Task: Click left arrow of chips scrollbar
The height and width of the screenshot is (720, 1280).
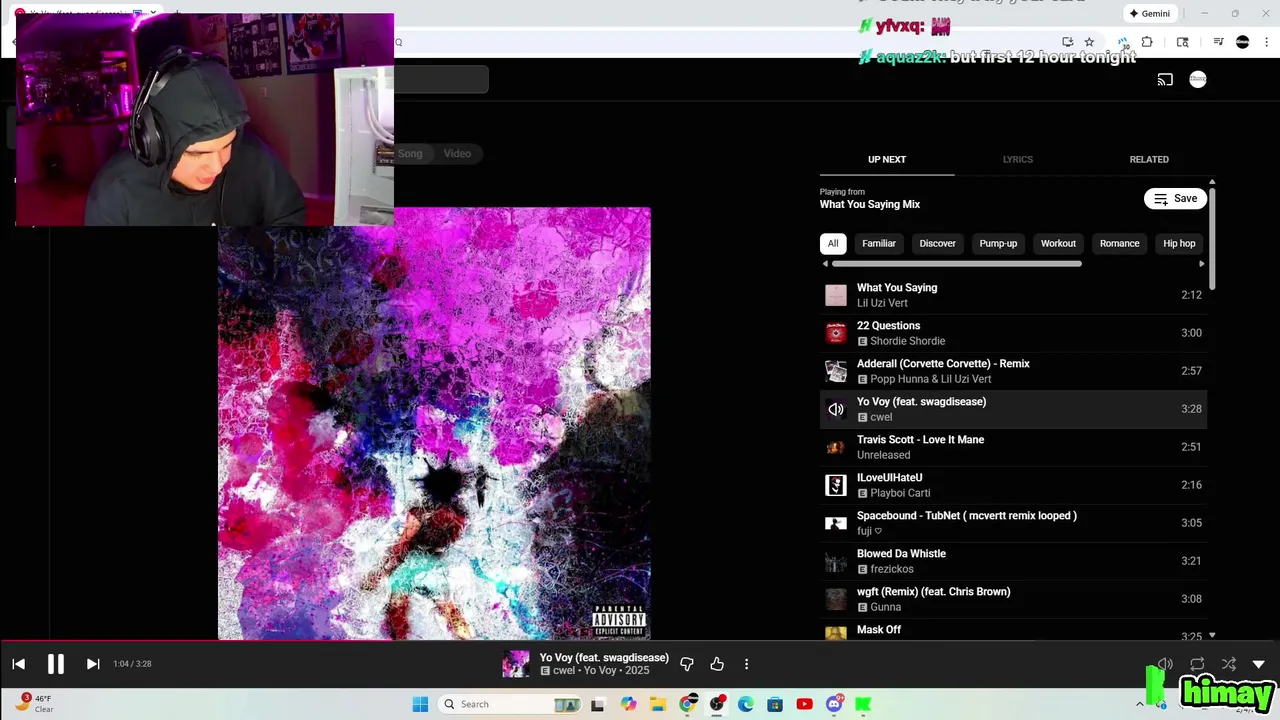Action: [825, 264]
